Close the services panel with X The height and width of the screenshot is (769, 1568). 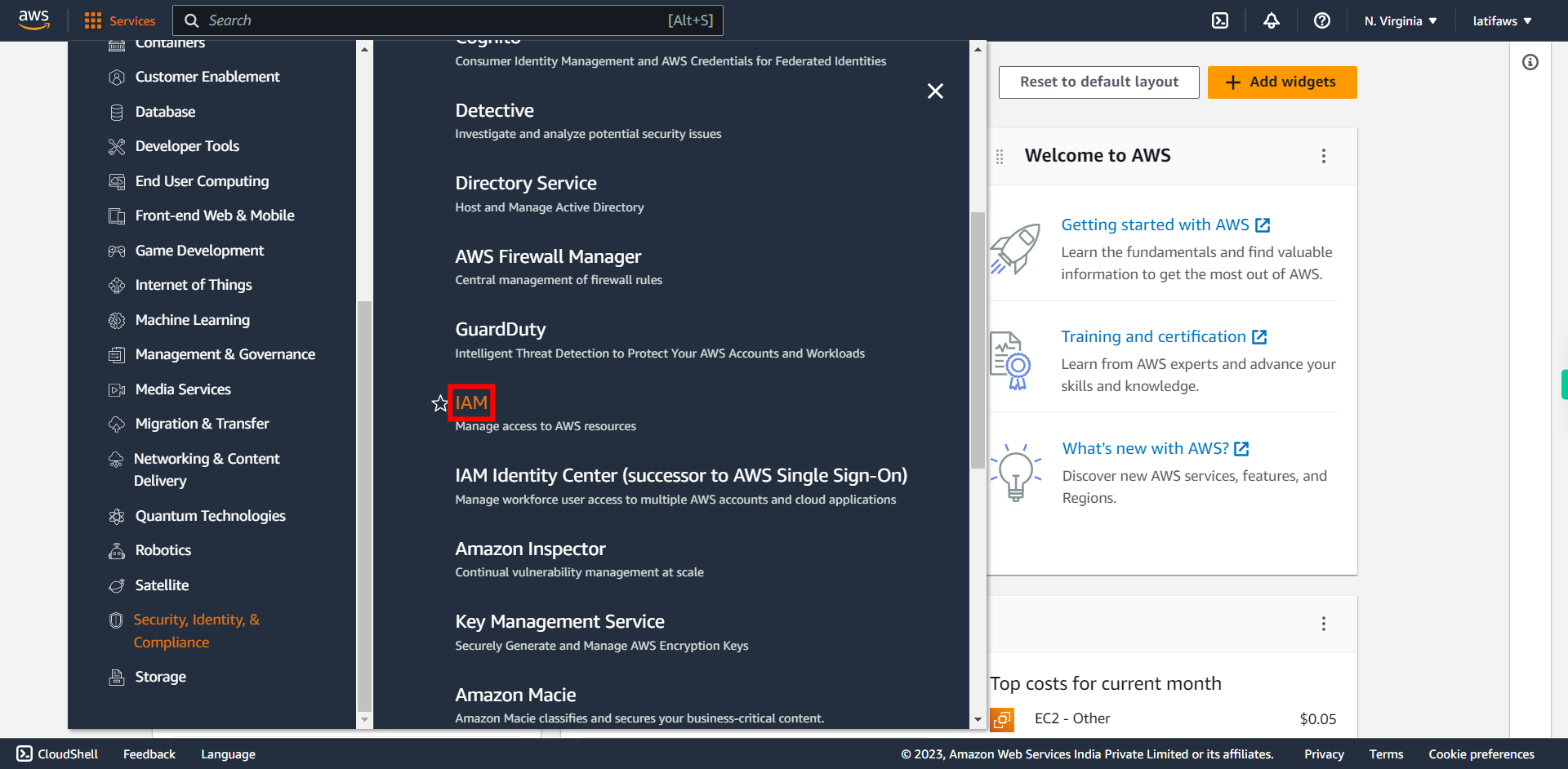(x=935, y=91)
